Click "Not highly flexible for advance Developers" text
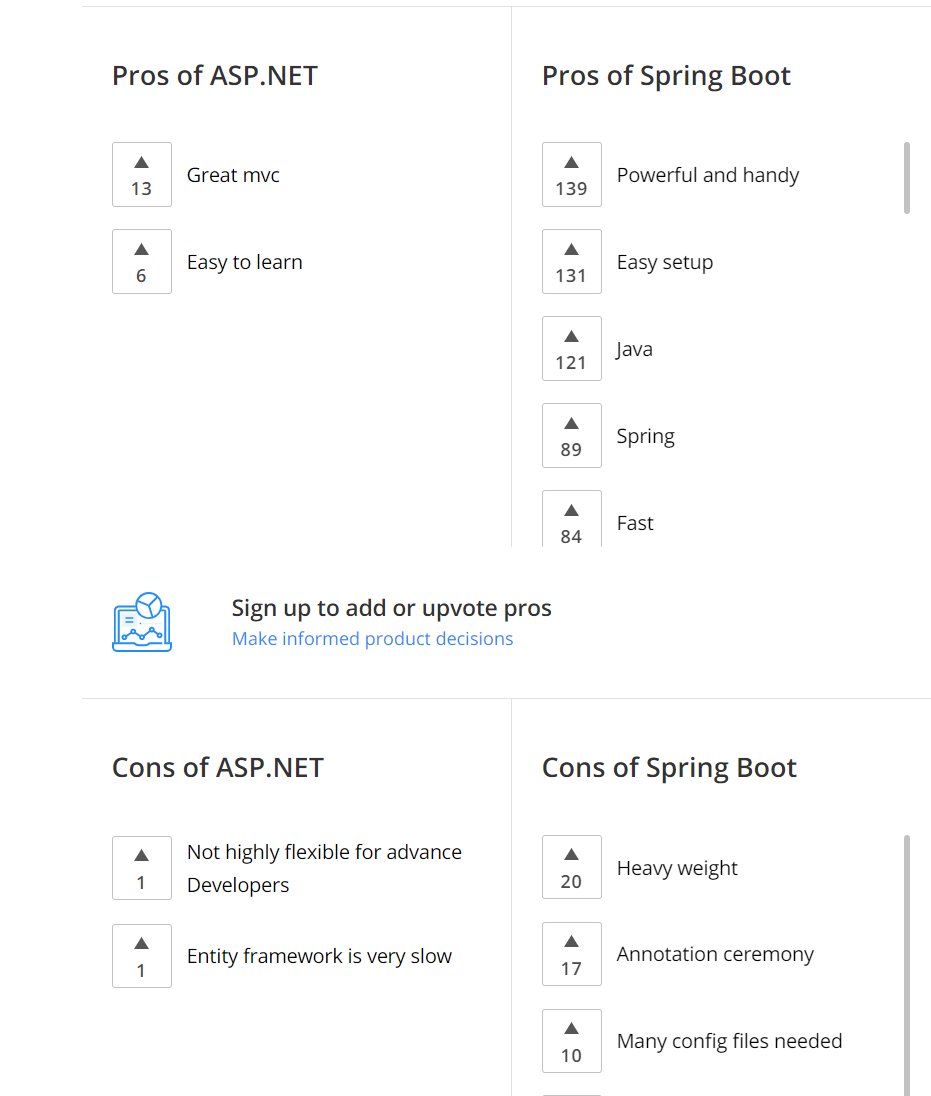The height and width of the screenshot is (1096, 931). tap(324, 868)
